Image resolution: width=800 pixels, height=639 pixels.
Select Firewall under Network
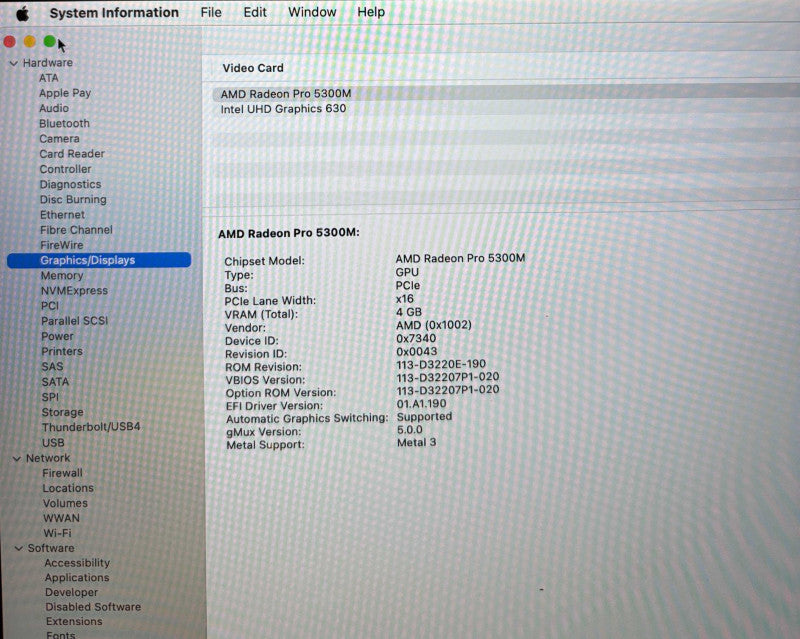62,473
